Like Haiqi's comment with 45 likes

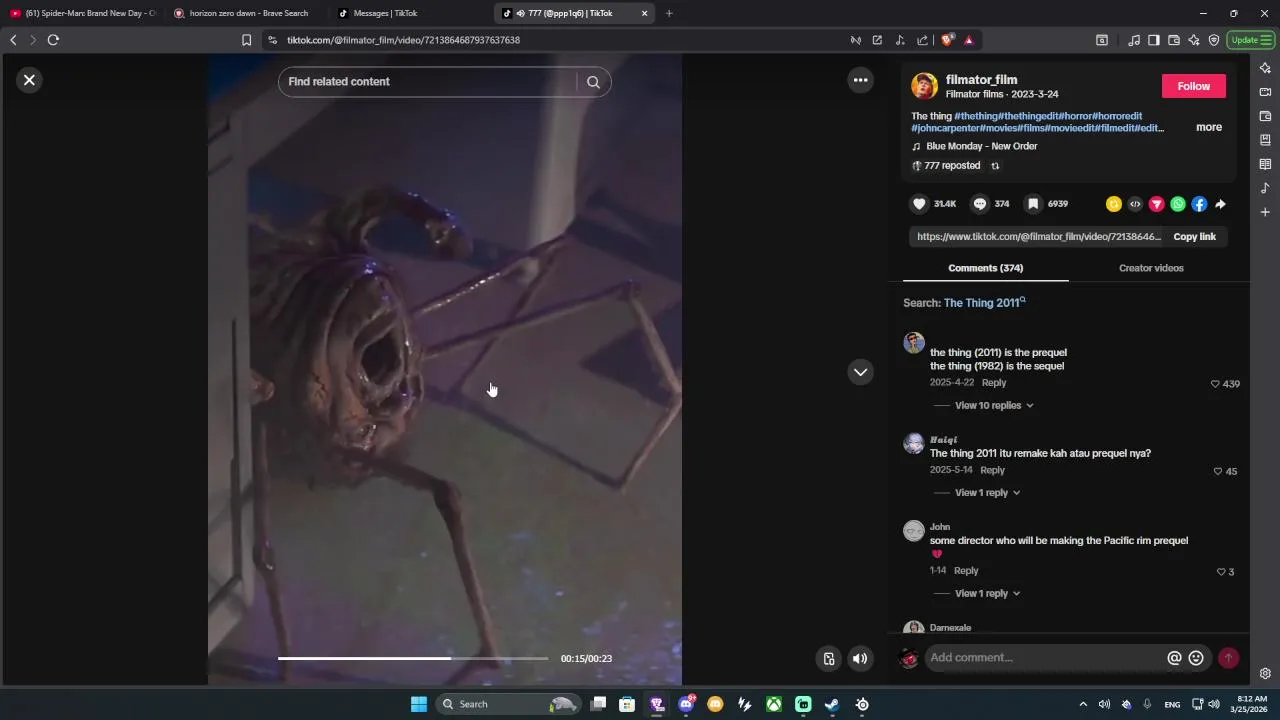tap(1217, 471)
